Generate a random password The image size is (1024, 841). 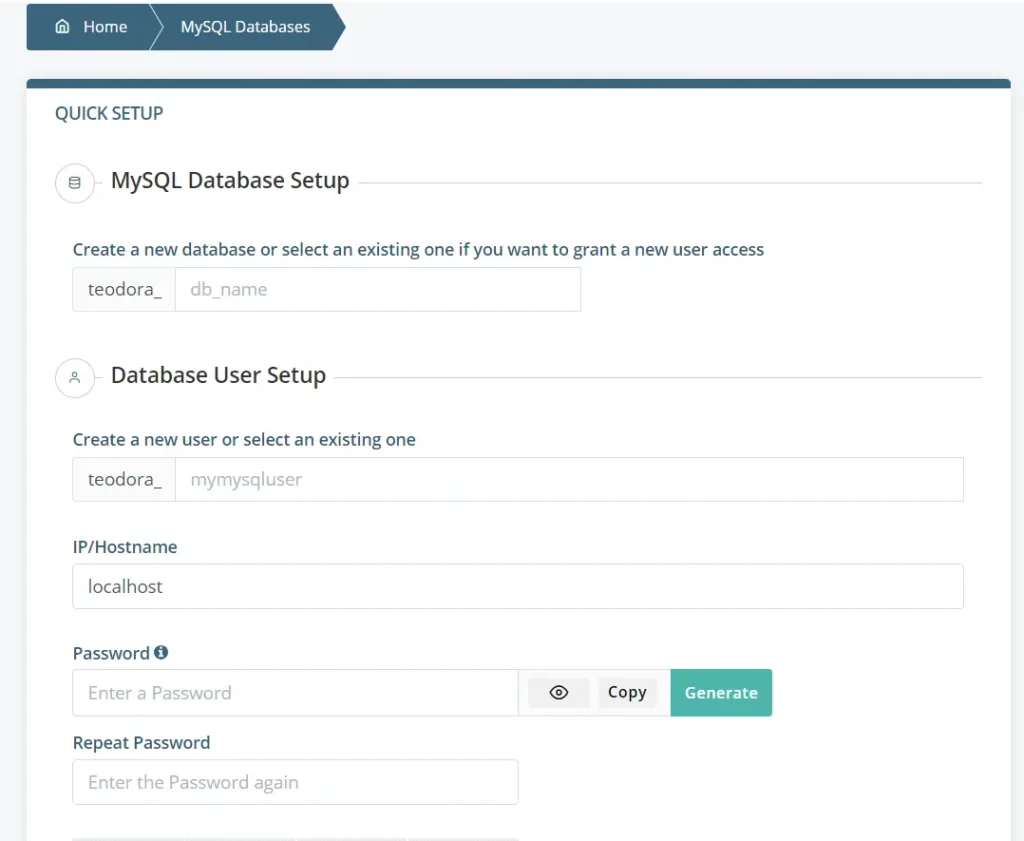click(721, 692)
